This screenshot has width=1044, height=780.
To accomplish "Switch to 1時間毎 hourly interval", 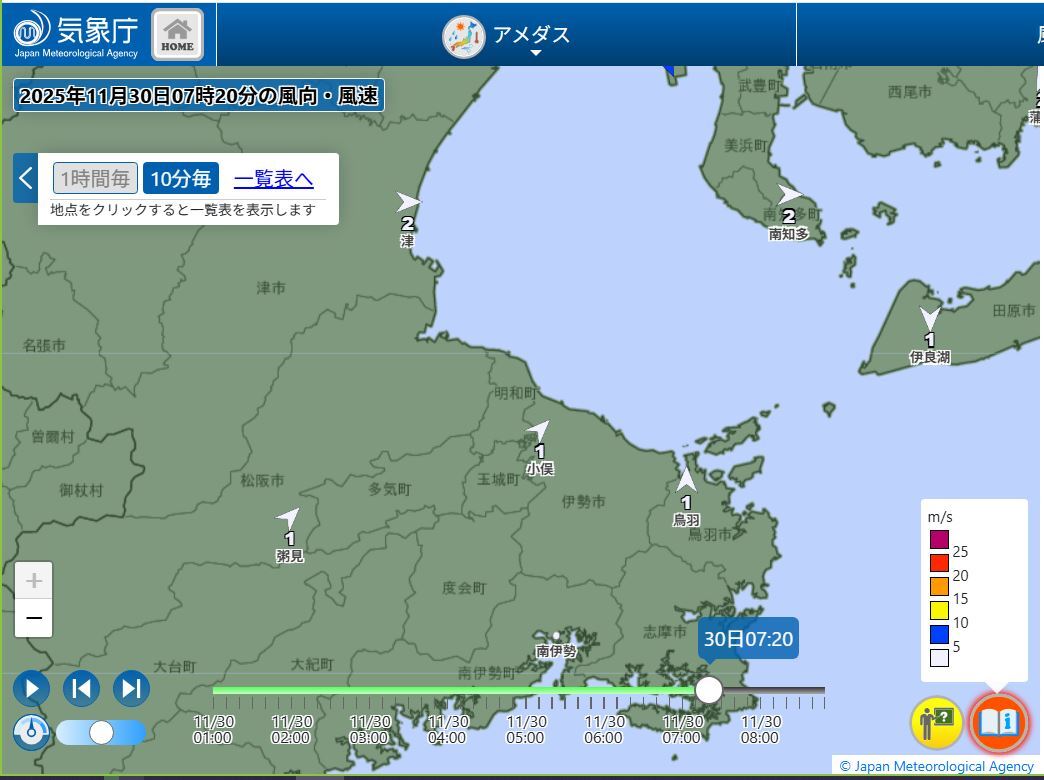I will pyautogui.click(x=95, y=179).
